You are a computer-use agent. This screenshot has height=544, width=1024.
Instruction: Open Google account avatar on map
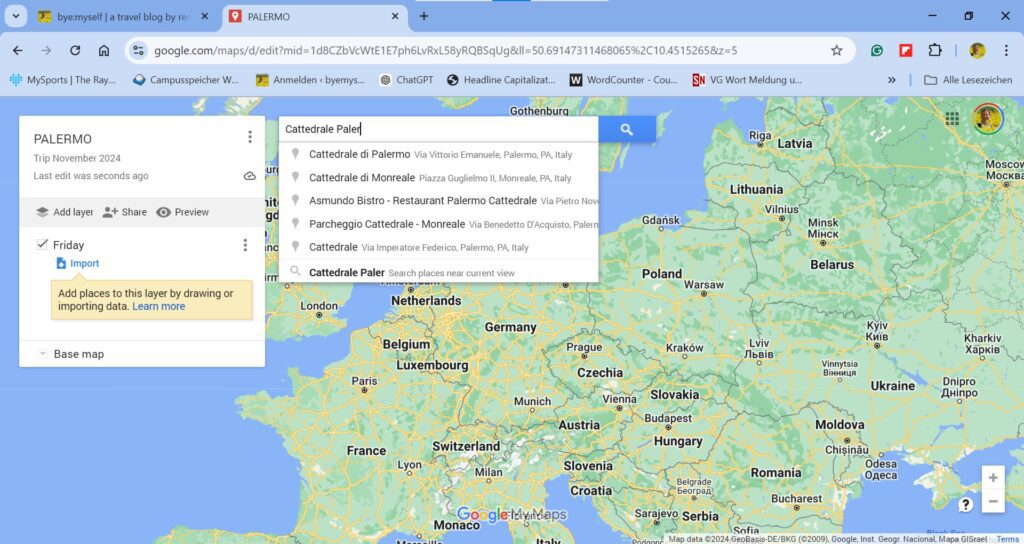coord(987,118)
